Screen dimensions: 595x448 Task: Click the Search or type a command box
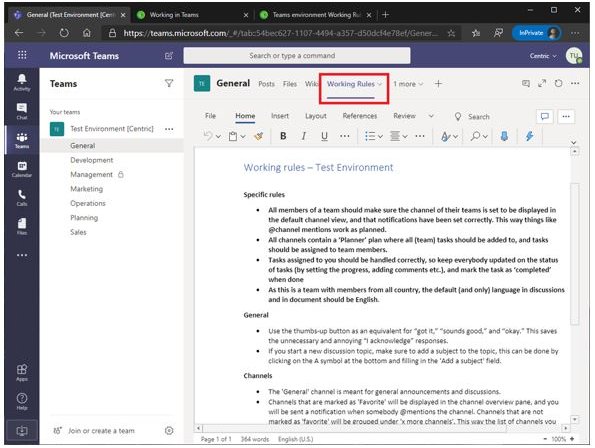click(297, 55)
